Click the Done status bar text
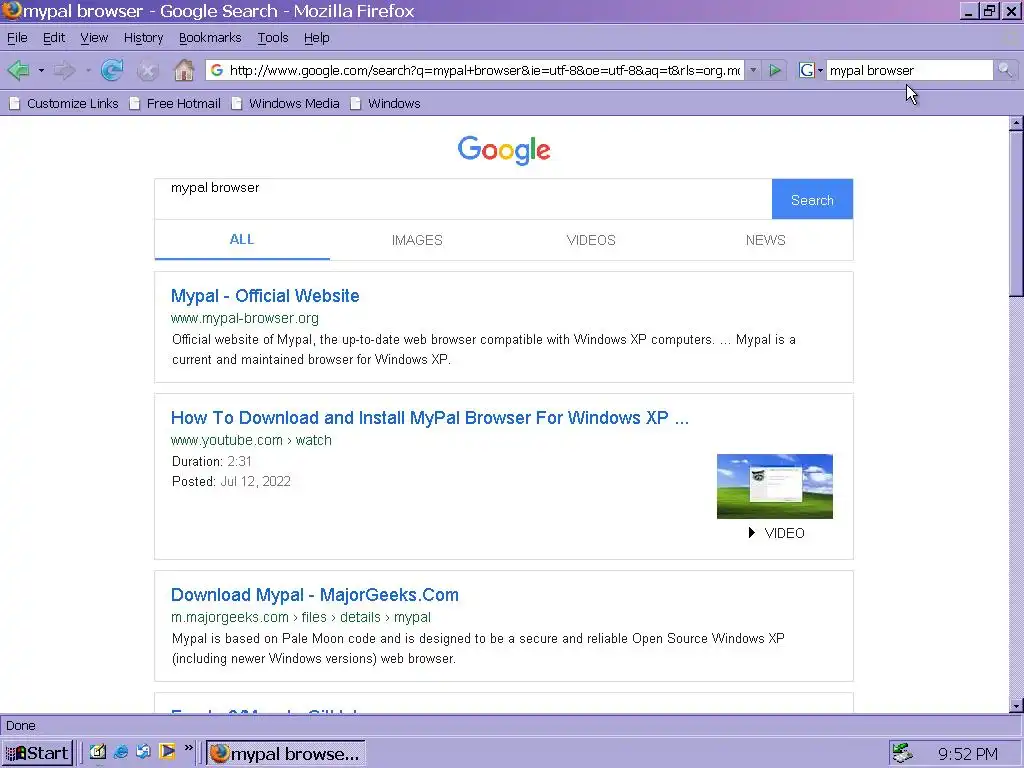 pos(21,726)
